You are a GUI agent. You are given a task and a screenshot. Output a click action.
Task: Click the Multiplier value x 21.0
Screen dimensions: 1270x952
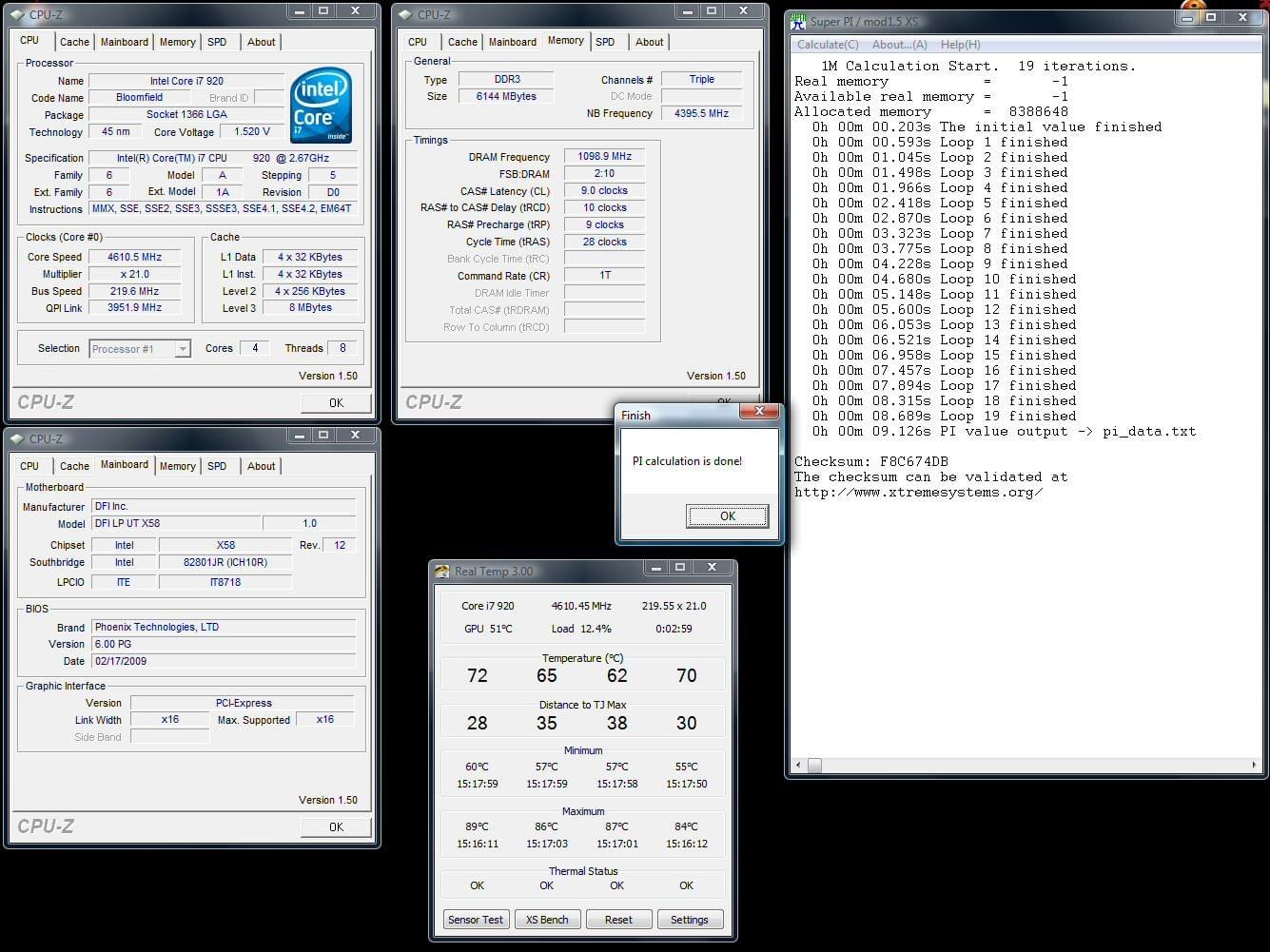pos(134,274)
